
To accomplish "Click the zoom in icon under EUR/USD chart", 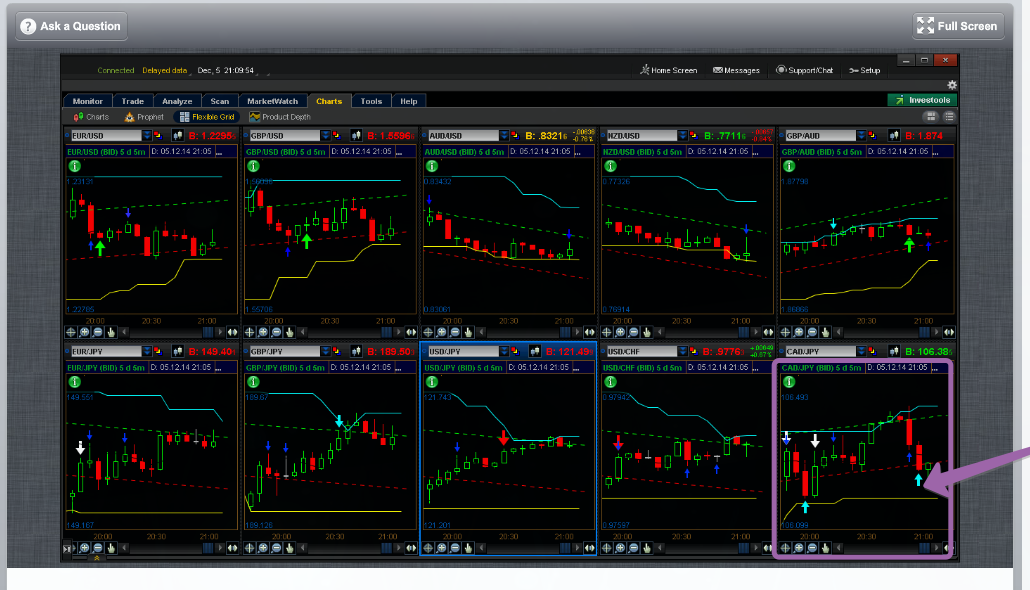I will [x=85, y=332].
